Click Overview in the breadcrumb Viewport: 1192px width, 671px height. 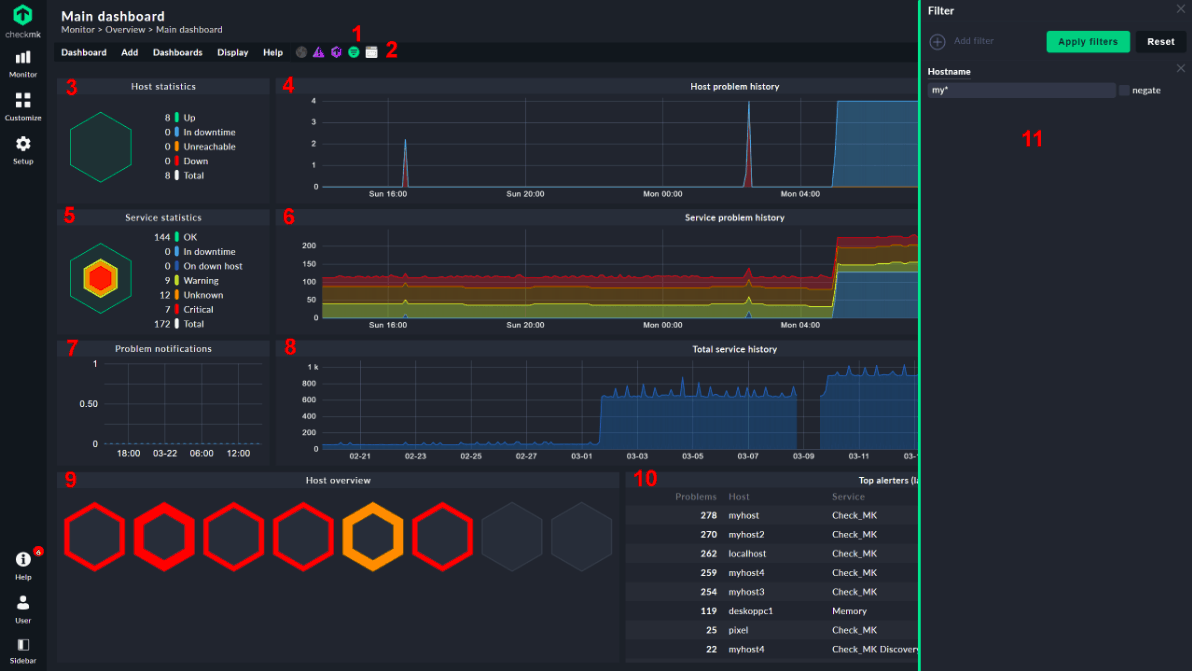pyautogui.click(x=125, y=30)
